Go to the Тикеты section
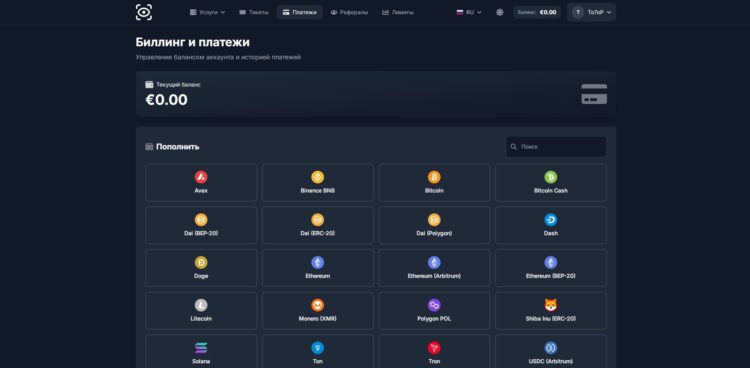The width and height of the screenshot is (750, 368). point(254,12)
